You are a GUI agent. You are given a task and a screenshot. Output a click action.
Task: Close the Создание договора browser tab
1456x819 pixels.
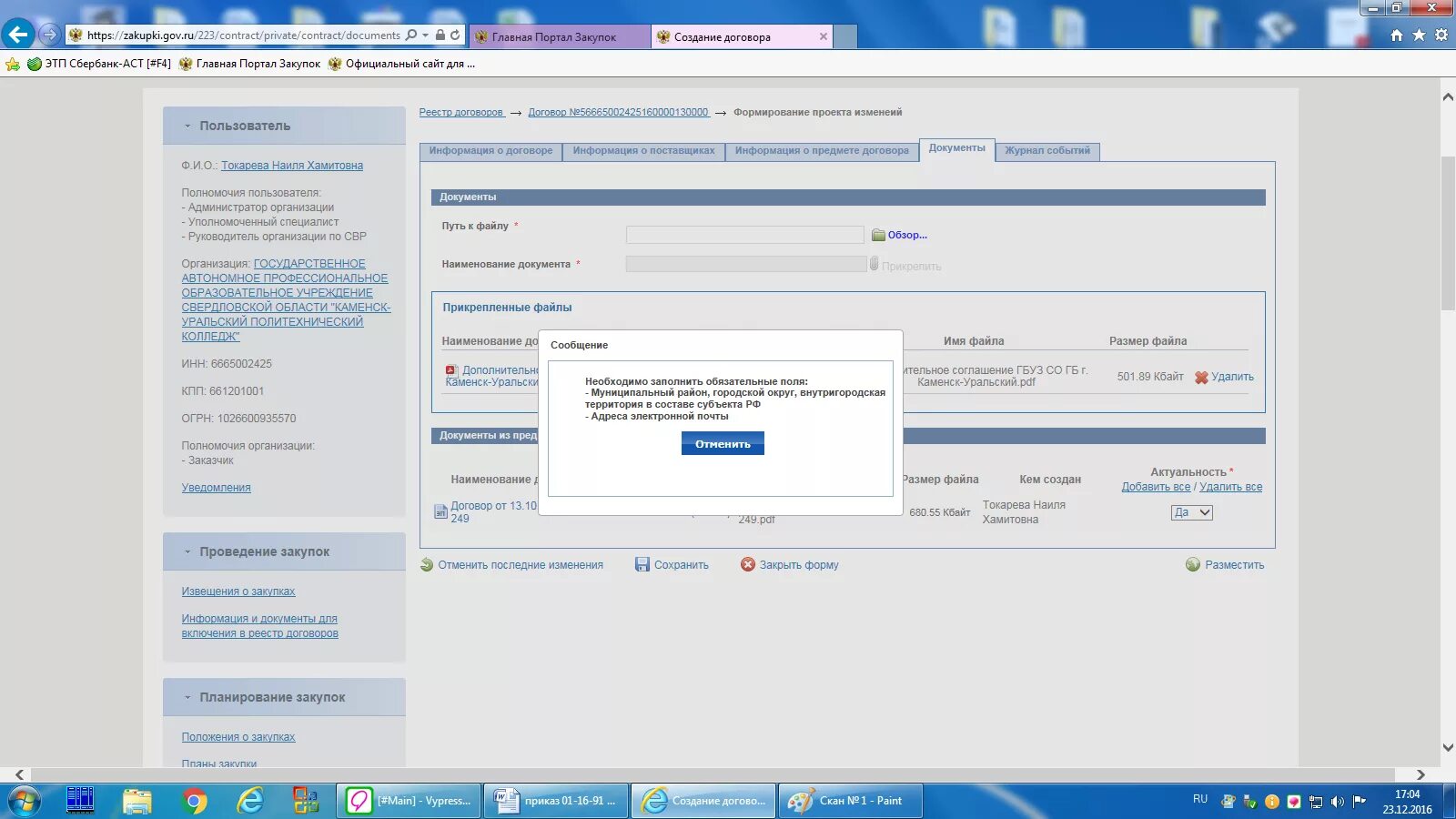point(824,36)
